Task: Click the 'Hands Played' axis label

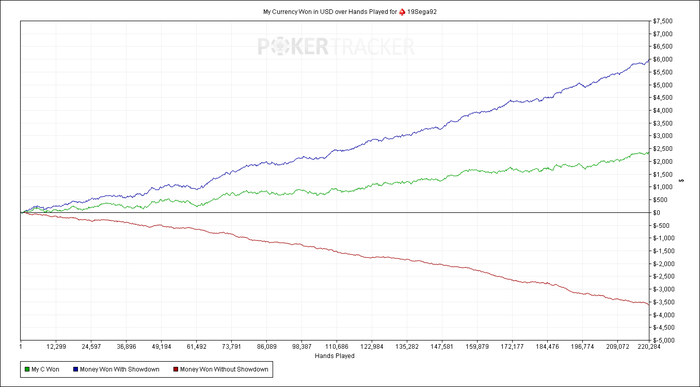Action: point(334,356)
